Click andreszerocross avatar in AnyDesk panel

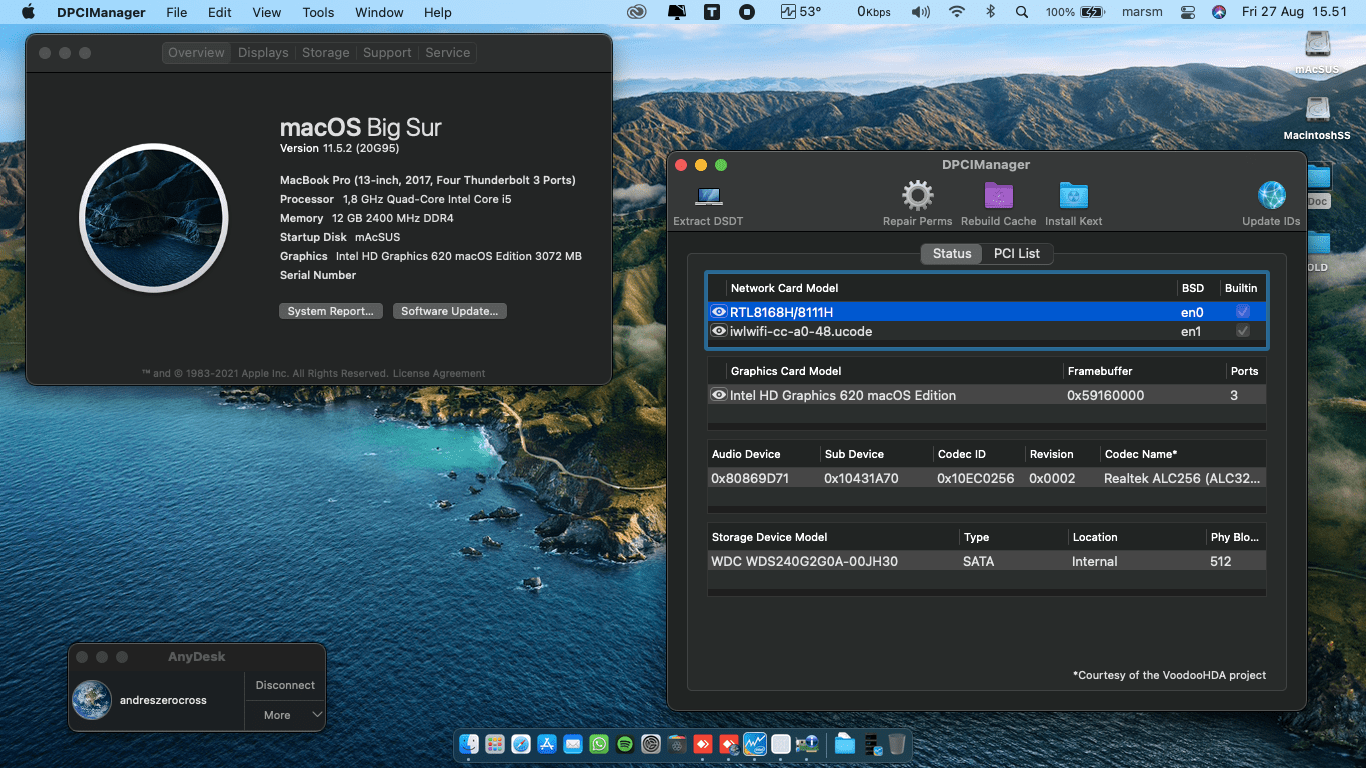(92, 700)
